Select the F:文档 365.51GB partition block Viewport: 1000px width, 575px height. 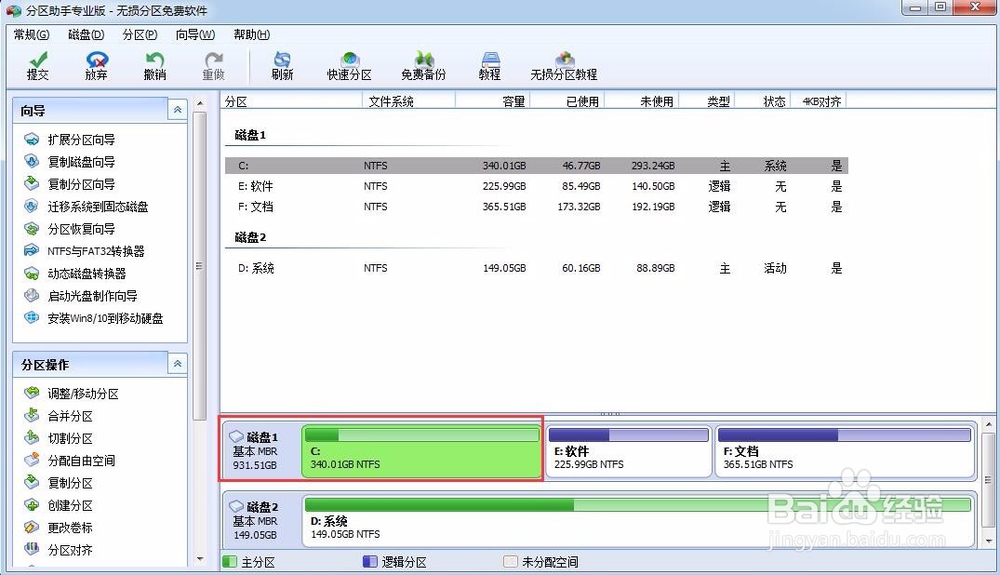844,451
